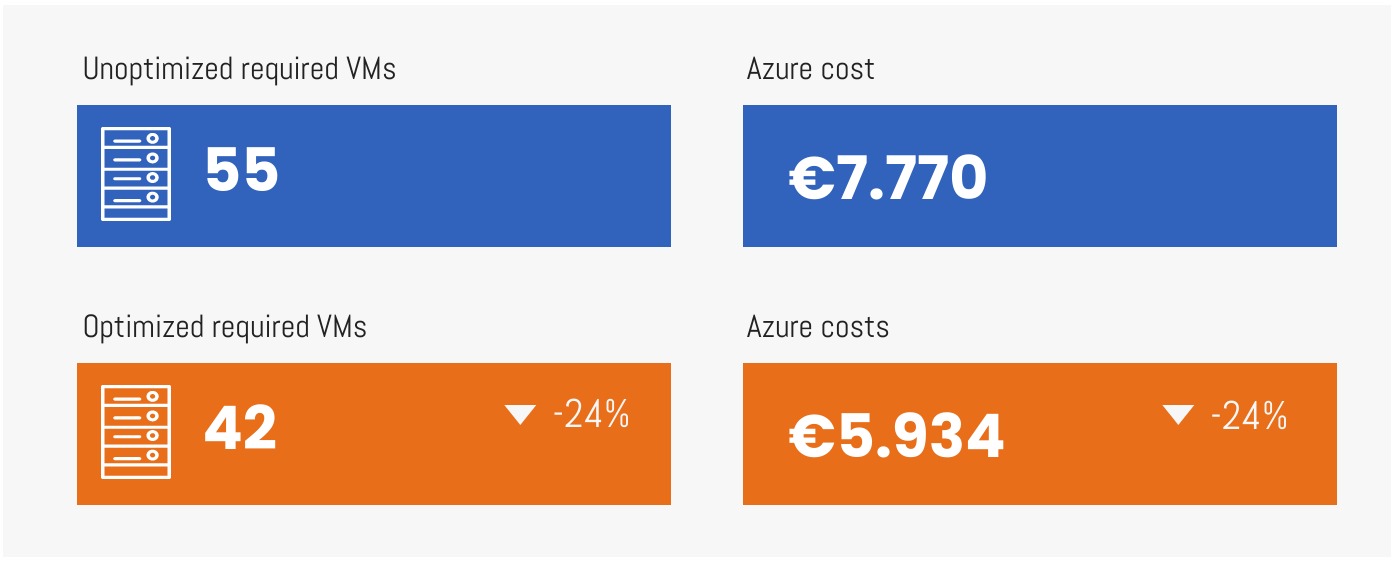Click the "Azure cost" heading above the blue card
The image size is (1397, 561).
(x=810, y=69)
